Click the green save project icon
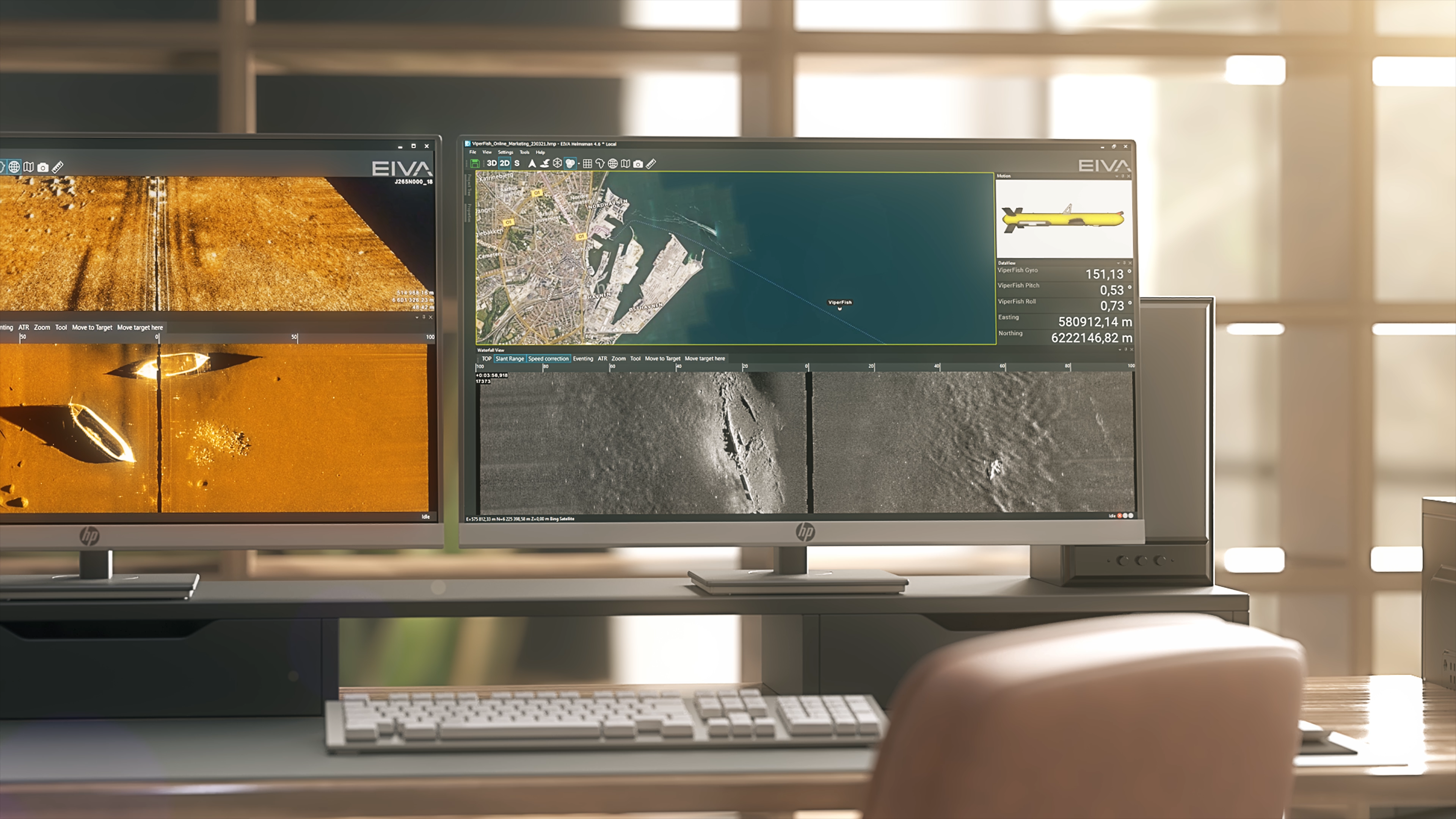This screenshot has width=1456, height=819. [475, 163]
